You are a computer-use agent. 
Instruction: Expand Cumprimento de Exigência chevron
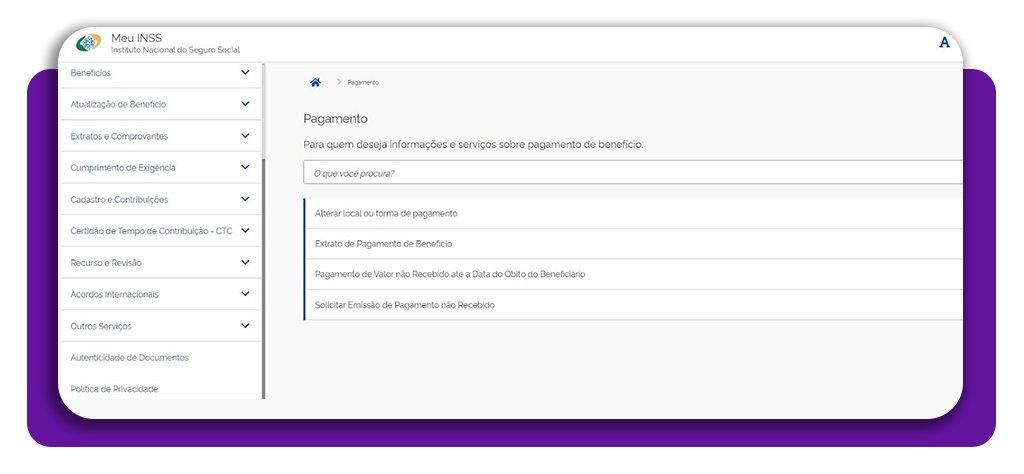click(245, 167)
